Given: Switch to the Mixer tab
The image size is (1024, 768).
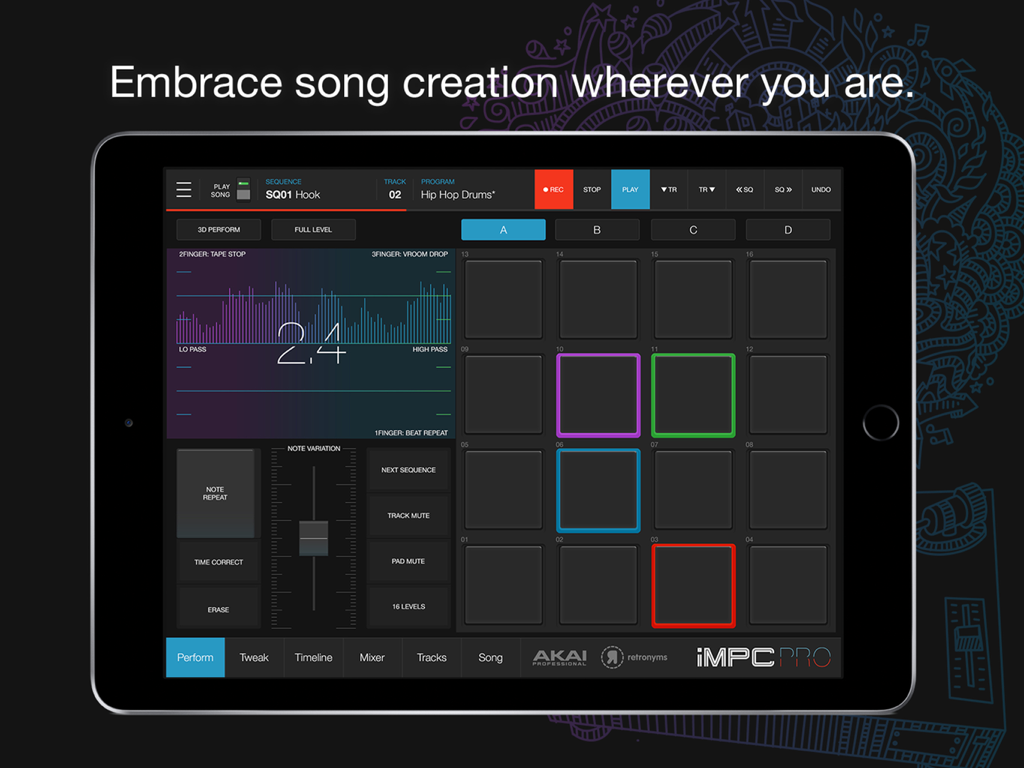Looking at the screenshot, I should pos(372,657).
